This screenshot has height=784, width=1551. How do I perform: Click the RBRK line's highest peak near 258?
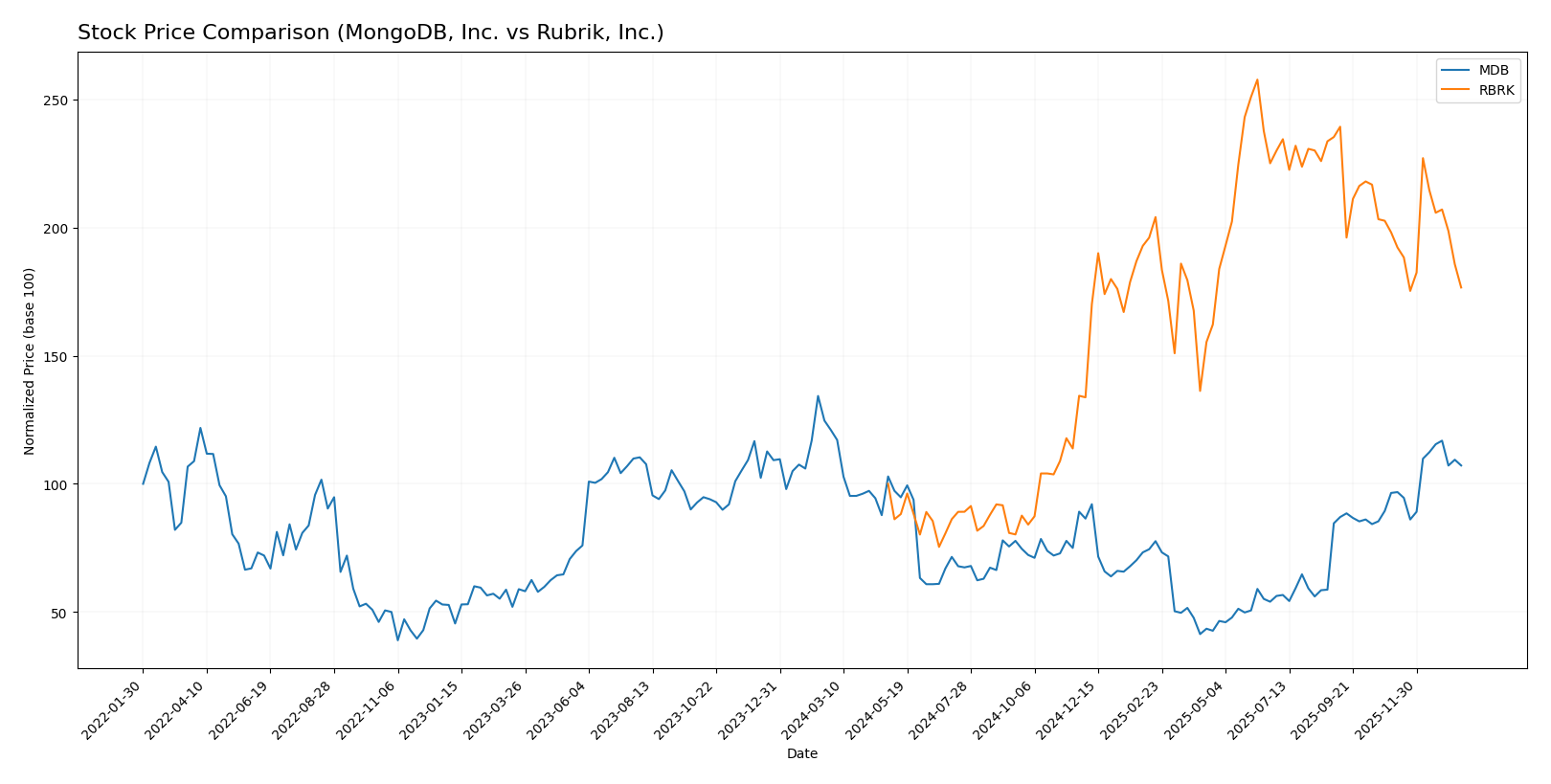pyautogui.click(x=1257, y=79)
